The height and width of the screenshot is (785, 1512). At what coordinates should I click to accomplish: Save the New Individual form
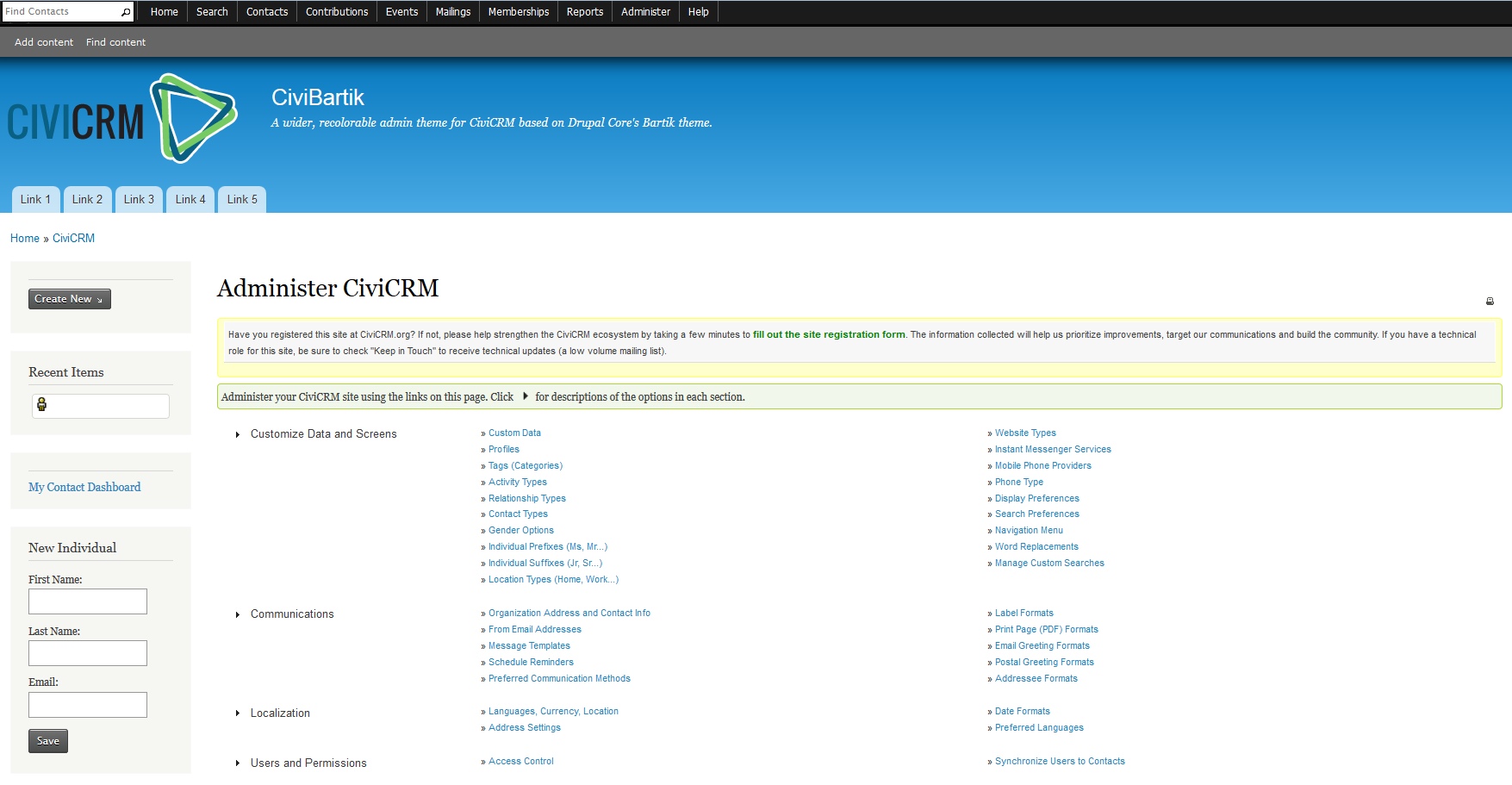[x=48, y=741]
